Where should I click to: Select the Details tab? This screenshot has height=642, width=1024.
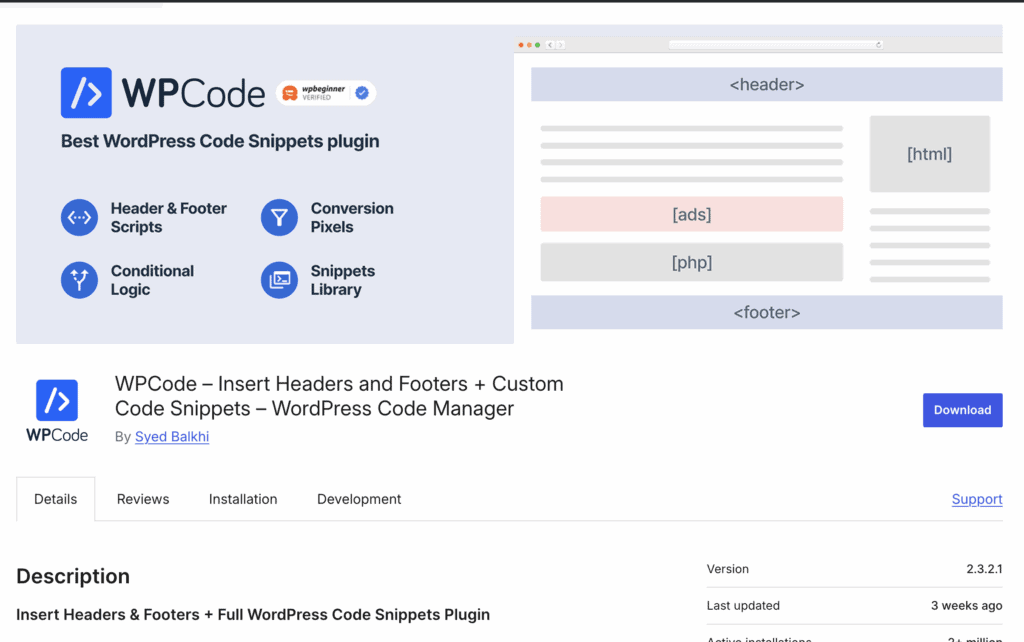56,499
